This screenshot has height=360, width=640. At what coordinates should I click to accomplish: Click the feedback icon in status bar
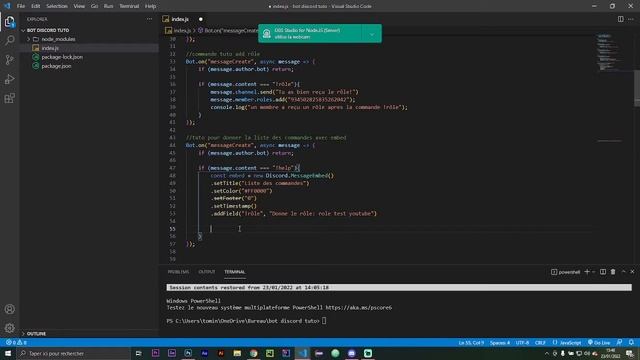point(620,342)
